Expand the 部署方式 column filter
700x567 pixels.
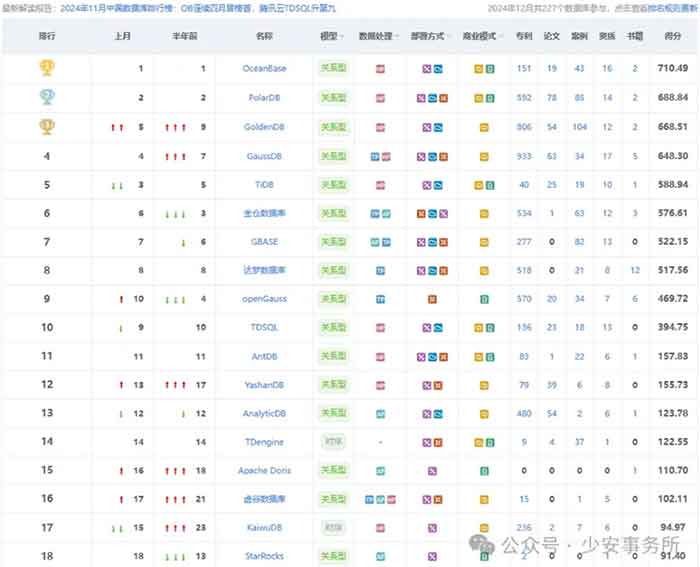[x=432, y=36]
